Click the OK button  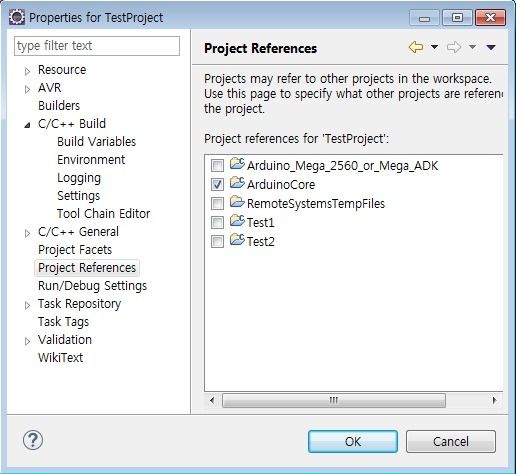(x=353, y=441)
